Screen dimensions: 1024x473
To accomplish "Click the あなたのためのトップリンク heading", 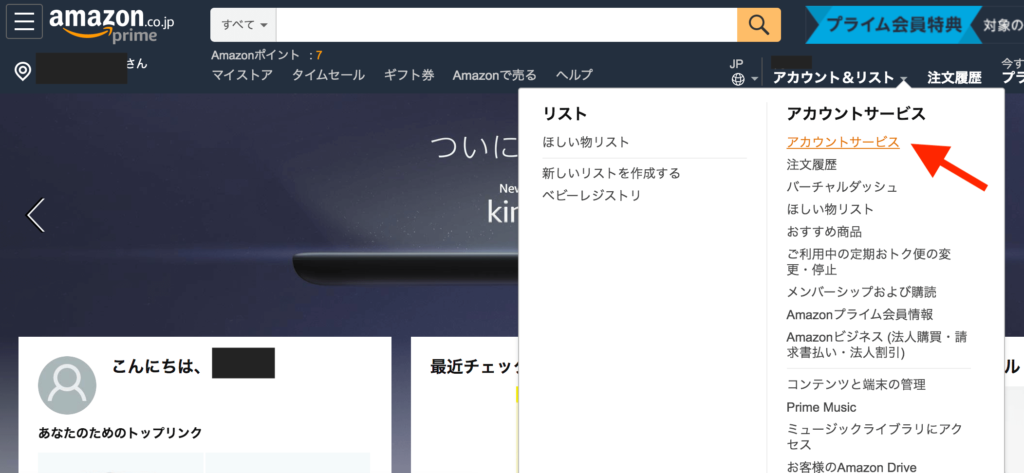I will (x=120, y=432).
